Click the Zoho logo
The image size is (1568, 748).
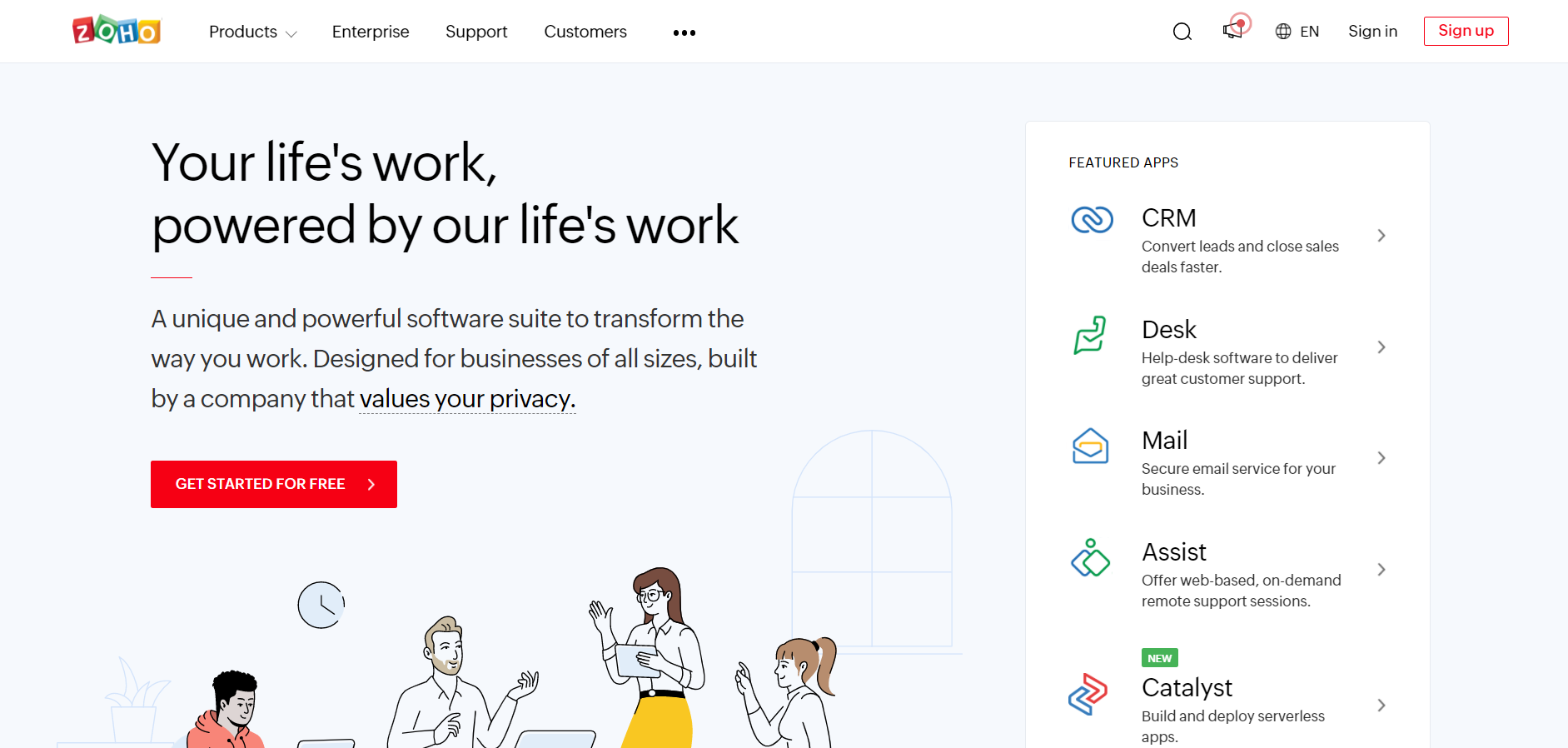117,31
